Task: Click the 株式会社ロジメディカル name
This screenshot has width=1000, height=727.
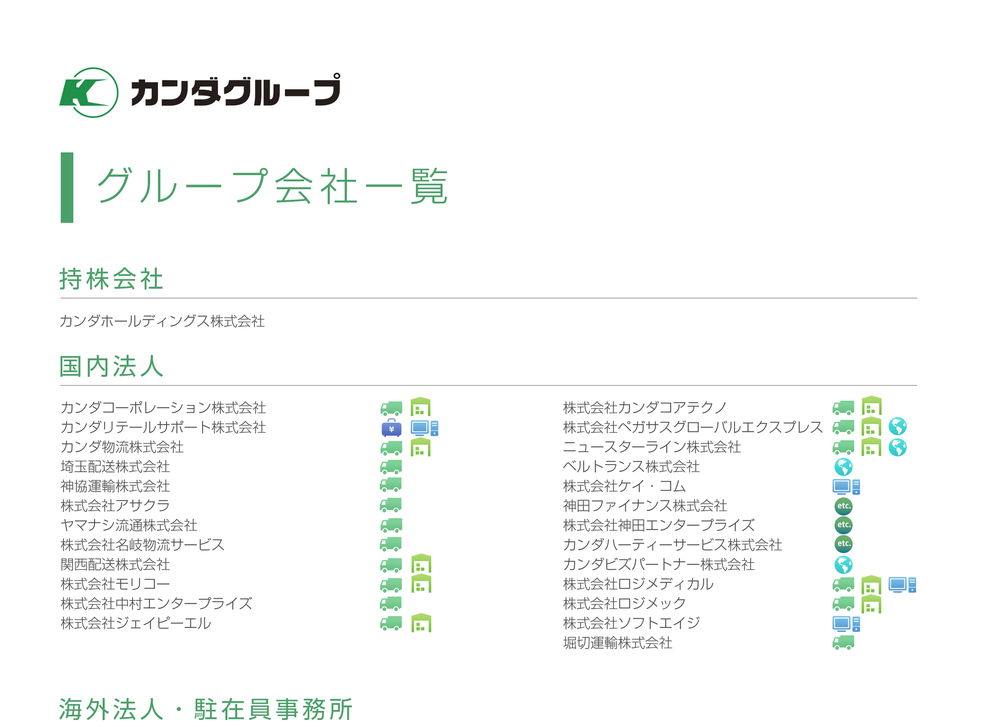Action: coord(638,584)
